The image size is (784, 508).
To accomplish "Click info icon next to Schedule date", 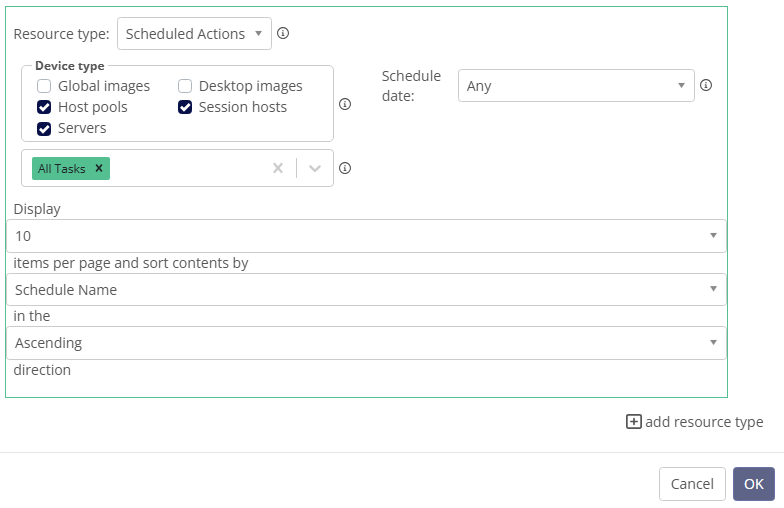I will click(706, 85).
